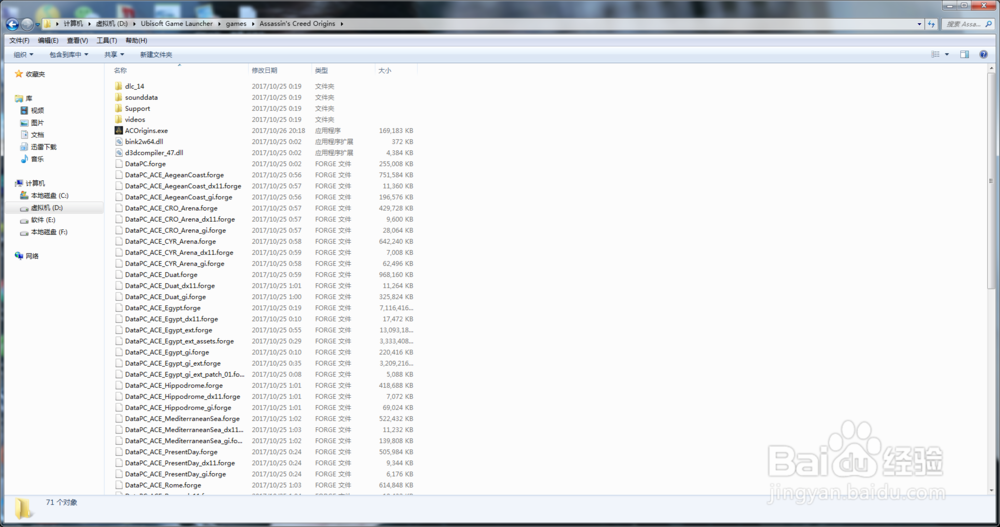Open Local Disk (F:) in sidebar
Image resolution: width=1000 pixels, height=527 pixels.
pos(44,232)
